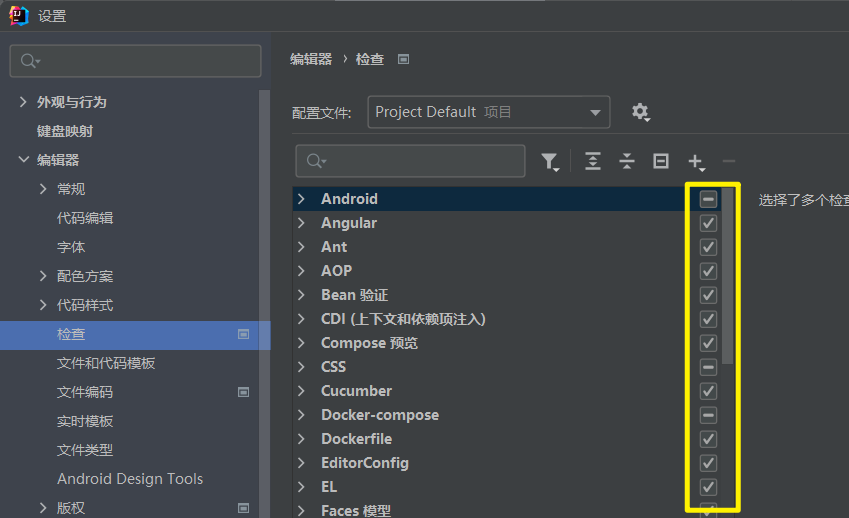Click the expand all inspections icon

[x=593, y=162]
